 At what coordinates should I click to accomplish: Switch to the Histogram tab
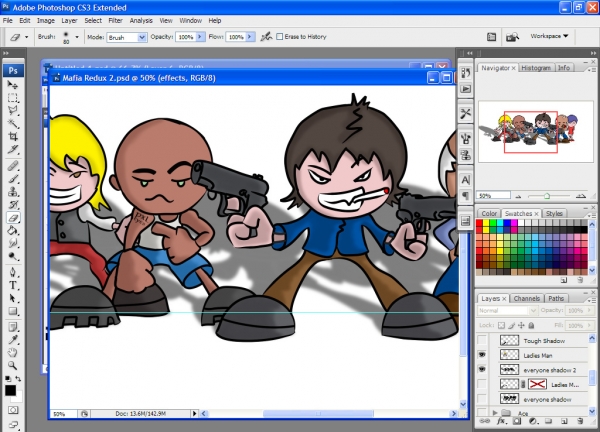(536, 68)
